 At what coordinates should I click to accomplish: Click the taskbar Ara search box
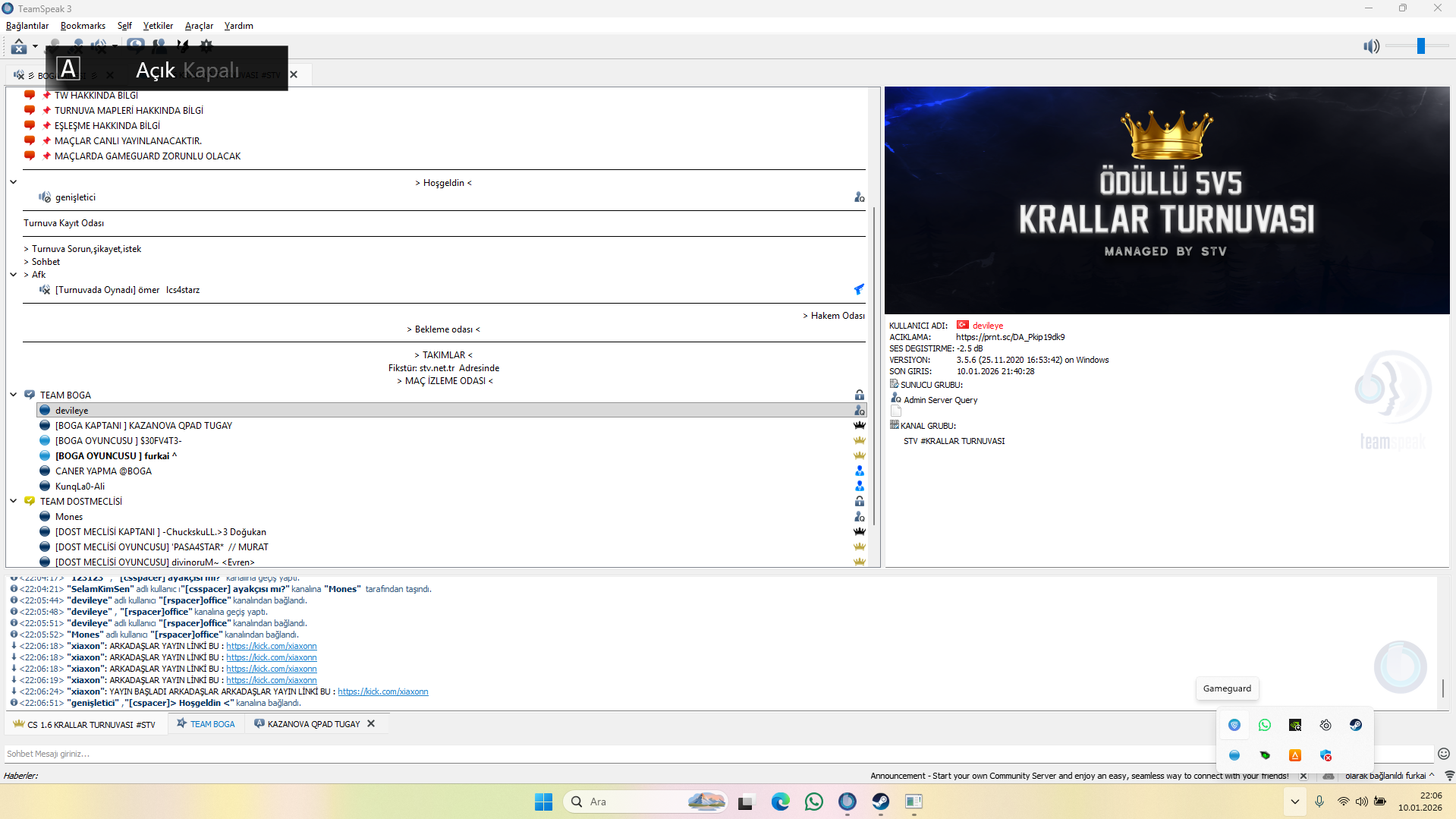click(x=645, y=802)
